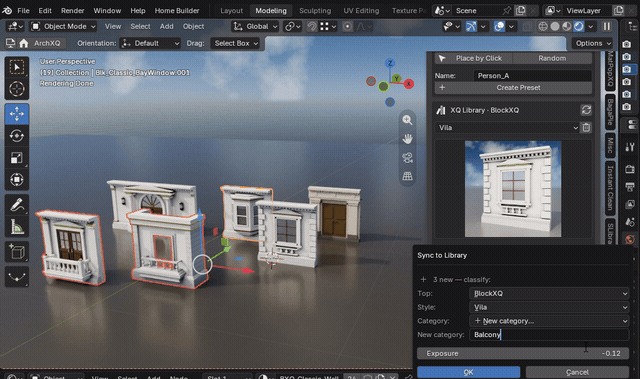The height and width of the screenshot is (379, 640).
Task: Open the Top BlockXQ dropdown
Action: point(549,293)
